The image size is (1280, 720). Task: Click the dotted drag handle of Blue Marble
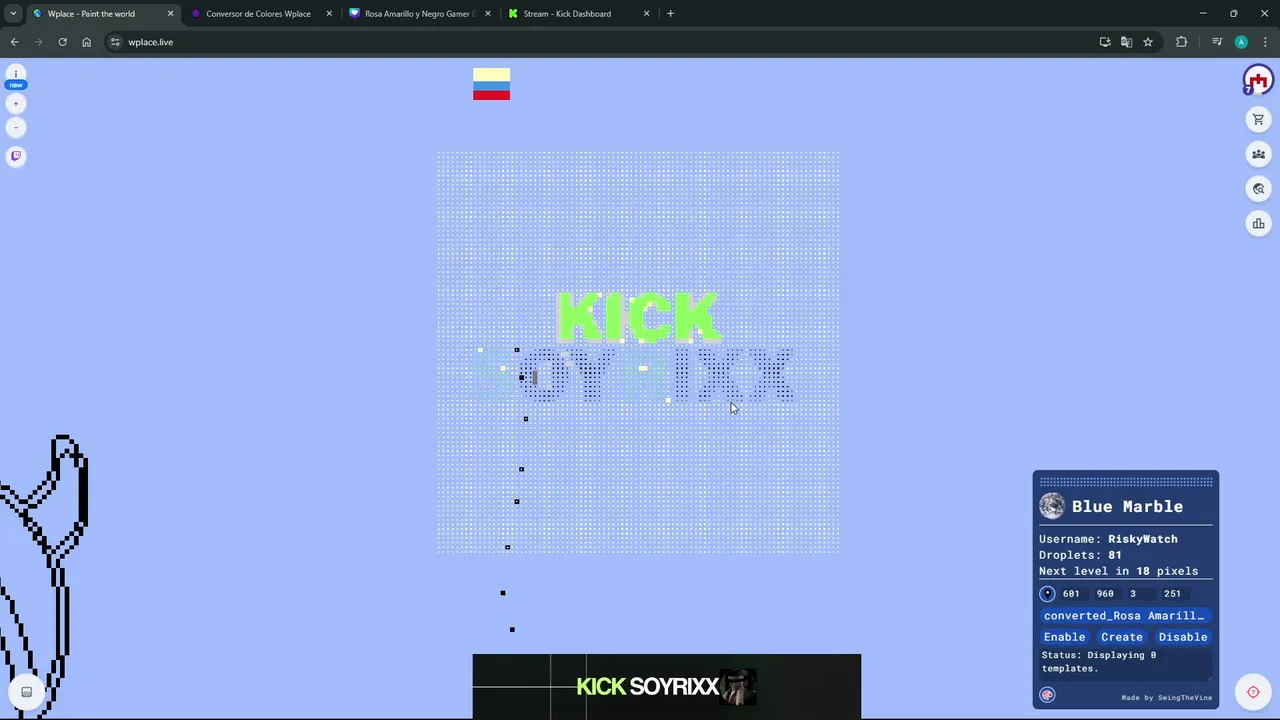[x=1125, y=482]
